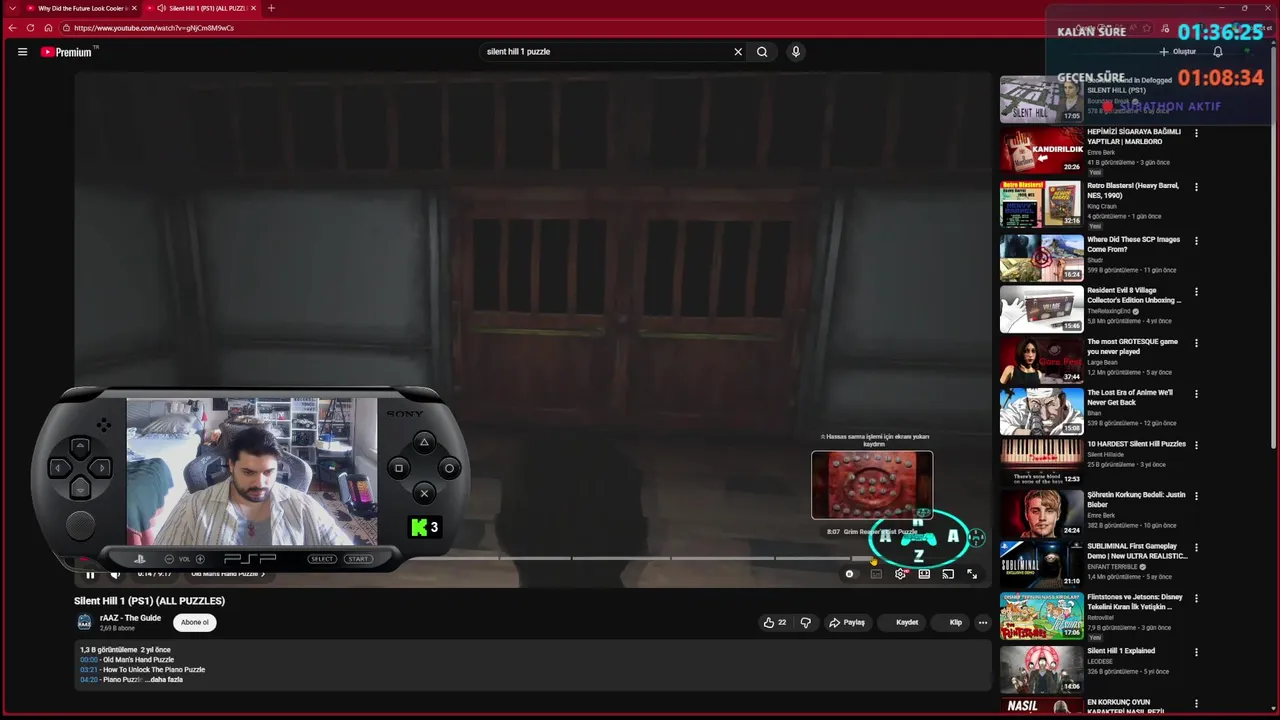Click the magnifier search button
This screenshot has width=1280, height=720.
pyautogui.click(x=762, y=52)
